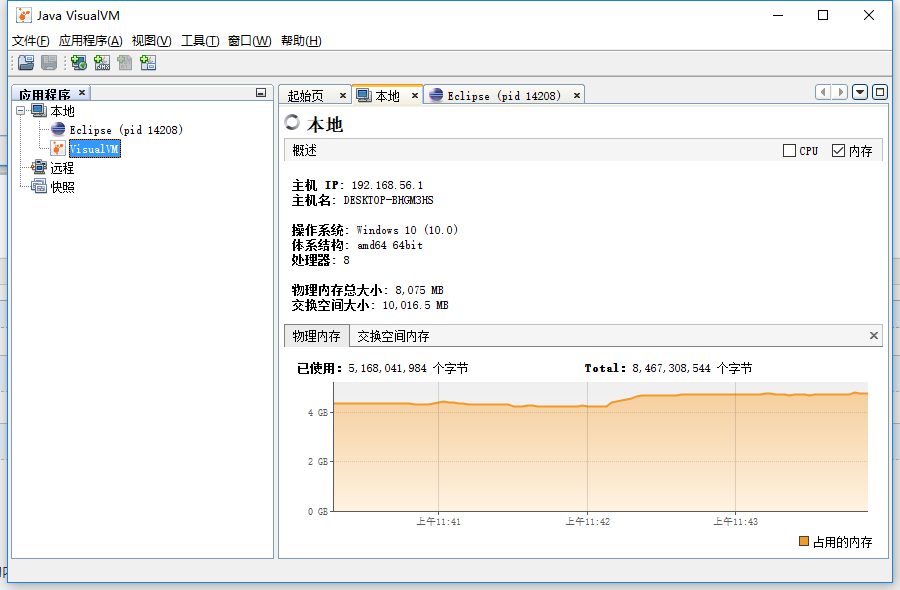Click the VisualVM icon in applications tree

tap(58, 148)
